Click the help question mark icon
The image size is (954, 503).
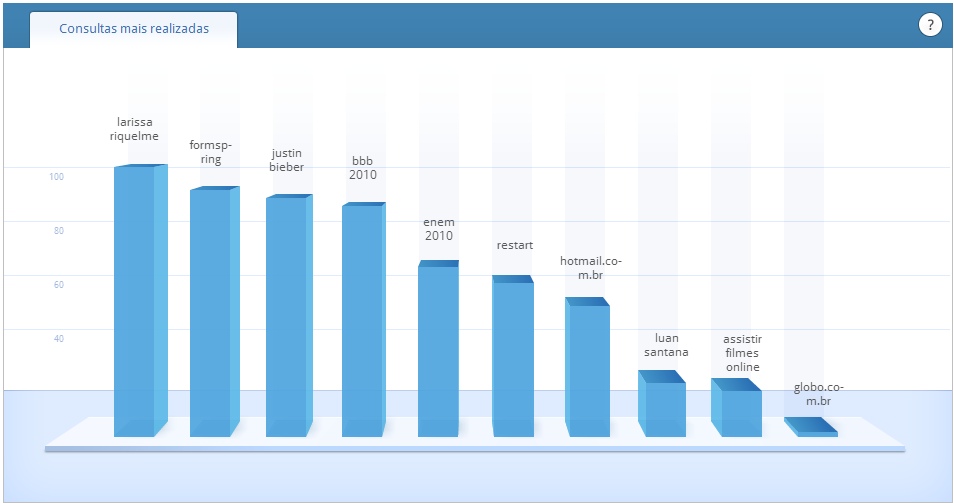(930, 26)
